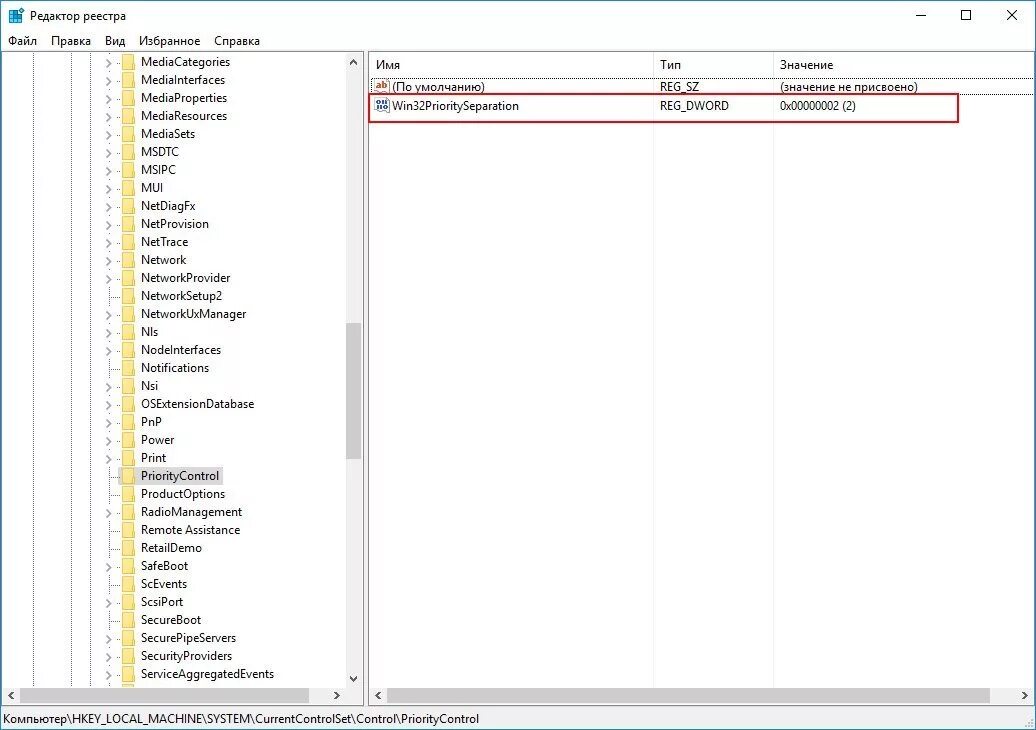Expand the MediaSets key
This screenshot has height=730, width=1036.
tap(109, 134)
